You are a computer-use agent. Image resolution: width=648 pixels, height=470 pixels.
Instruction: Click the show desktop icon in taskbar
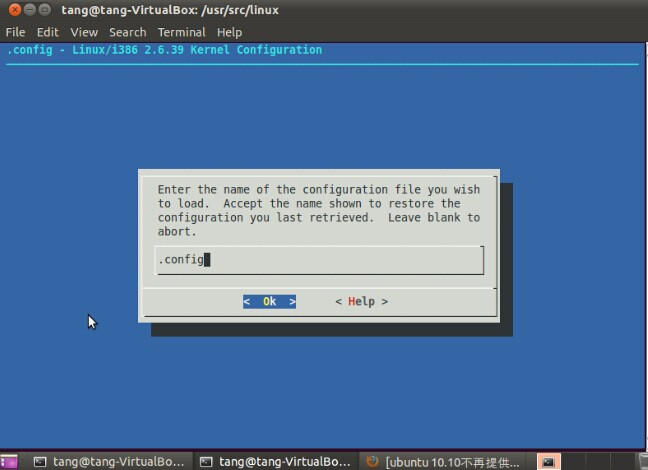pos(8,461)
